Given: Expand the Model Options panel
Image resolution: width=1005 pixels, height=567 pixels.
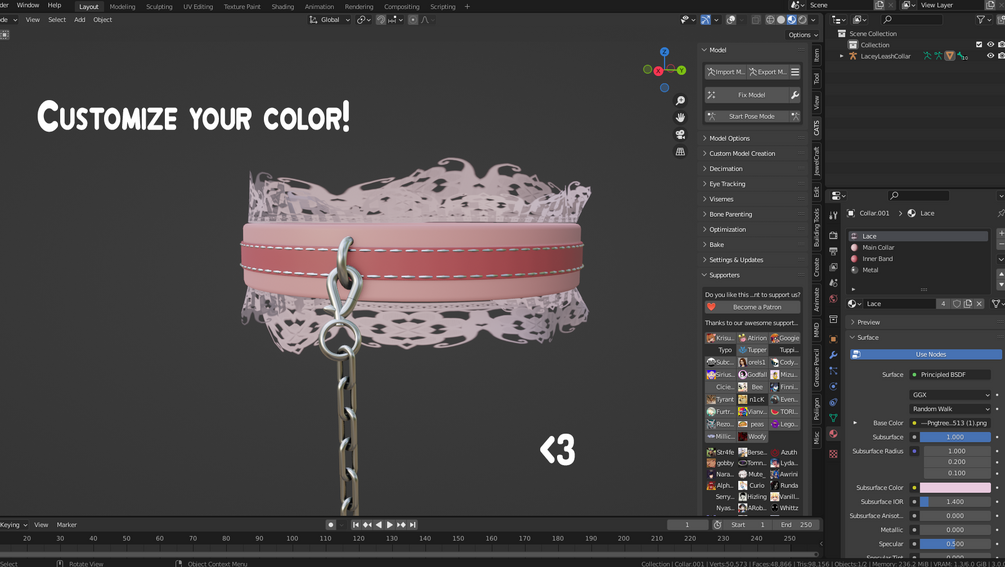Looking at the screenshot, I should coord(729,138).
